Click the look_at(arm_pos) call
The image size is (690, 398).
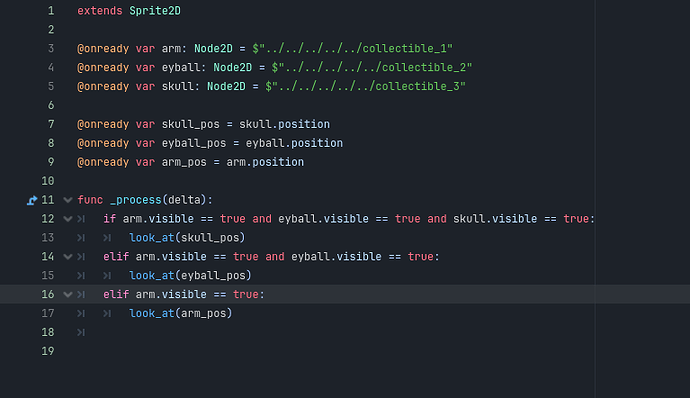[180, 313]
